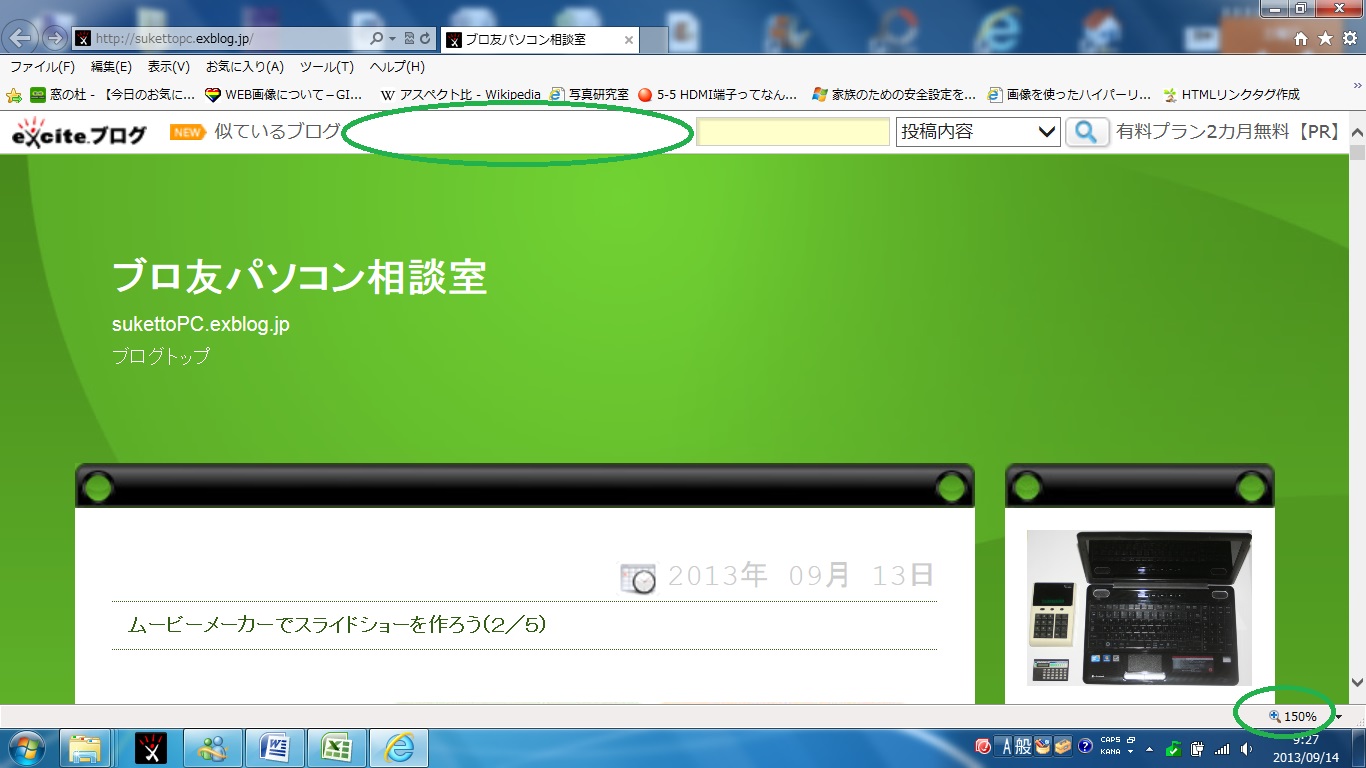Click the laptop and calculator sidebar photo
1366x768 pixels.
[x=1139, y=608]
